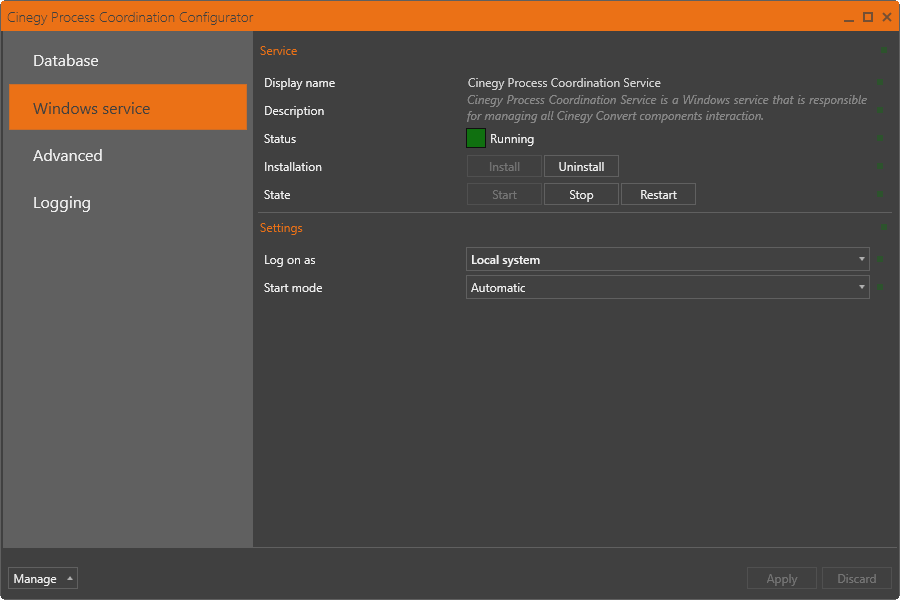The height and width of the screenshot is (600, 900).
Task: Click the Uninstall service button
Action: click(581, 167)
